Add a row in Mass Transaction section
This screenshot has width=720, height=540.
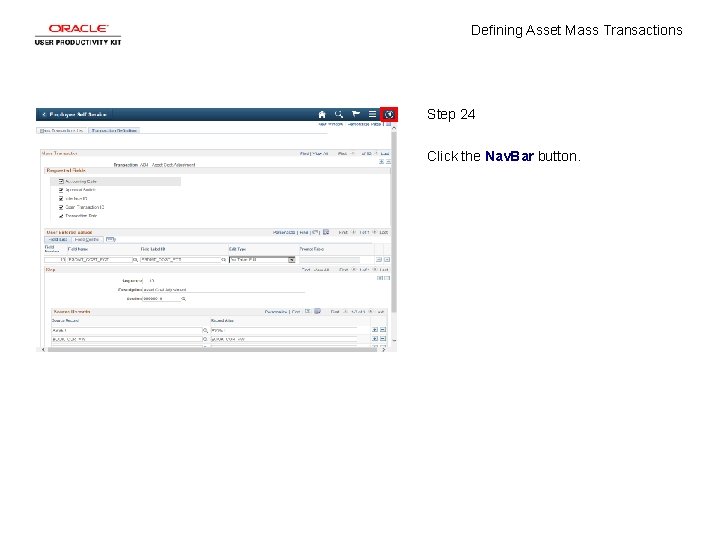point(381,162)
